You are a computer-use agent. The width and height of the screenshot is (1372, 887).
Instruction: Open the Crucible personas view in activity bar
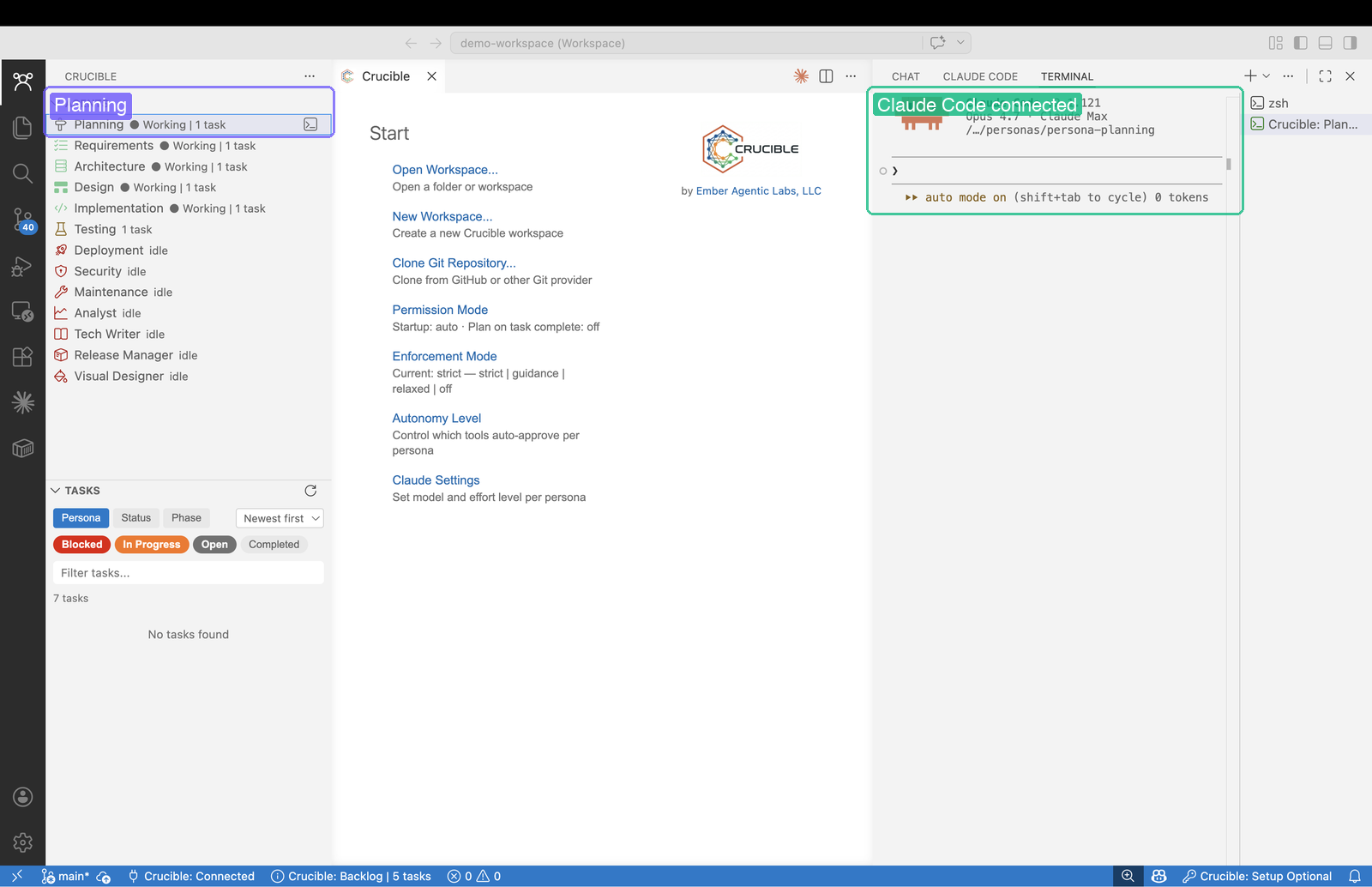[x=23, y=81]
